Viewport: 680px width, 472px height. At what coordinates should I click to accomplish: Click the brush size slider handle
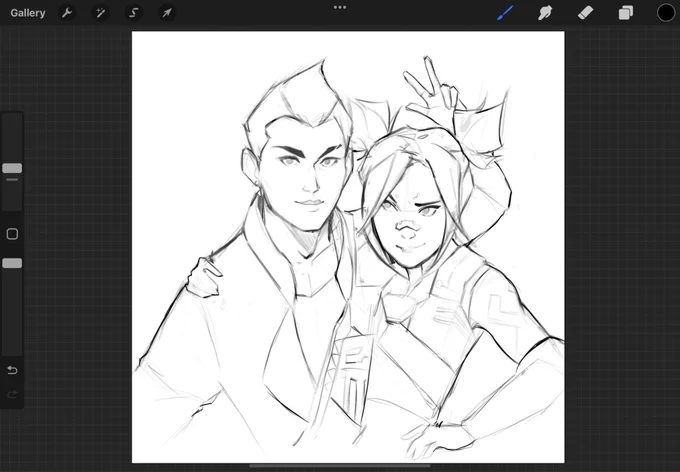tap(12, 168)
